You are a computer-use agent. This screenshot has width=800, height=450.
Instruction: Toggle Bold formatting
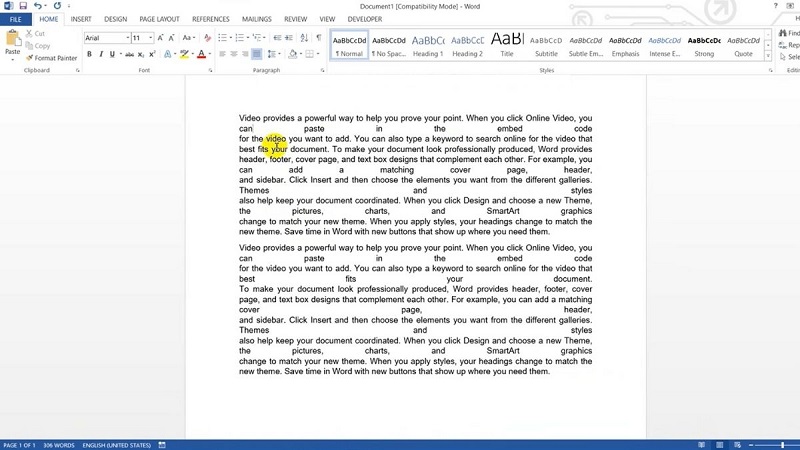(89, 54)
